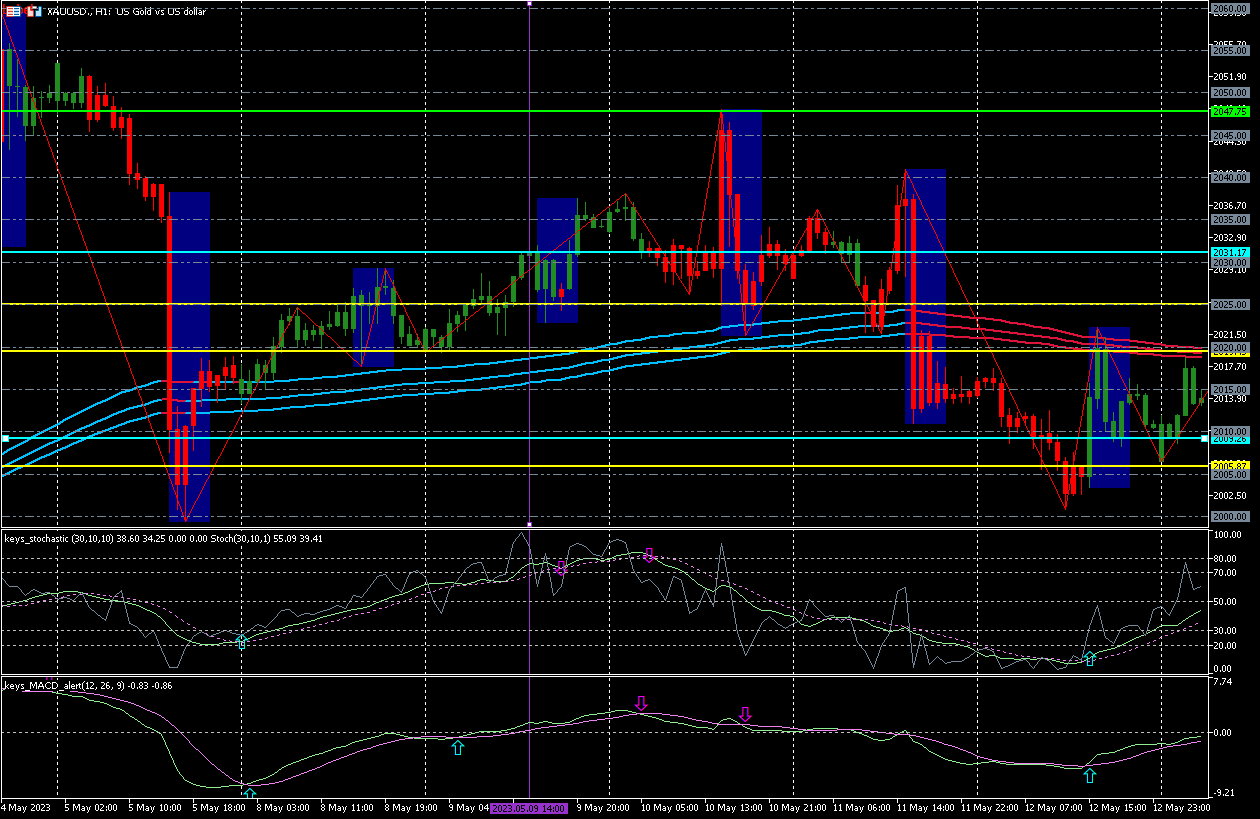1260x819 pixels.
Task: Click the stochastic cyan up arrow near 5 May 18:00
Action: [x=241, y=641]
